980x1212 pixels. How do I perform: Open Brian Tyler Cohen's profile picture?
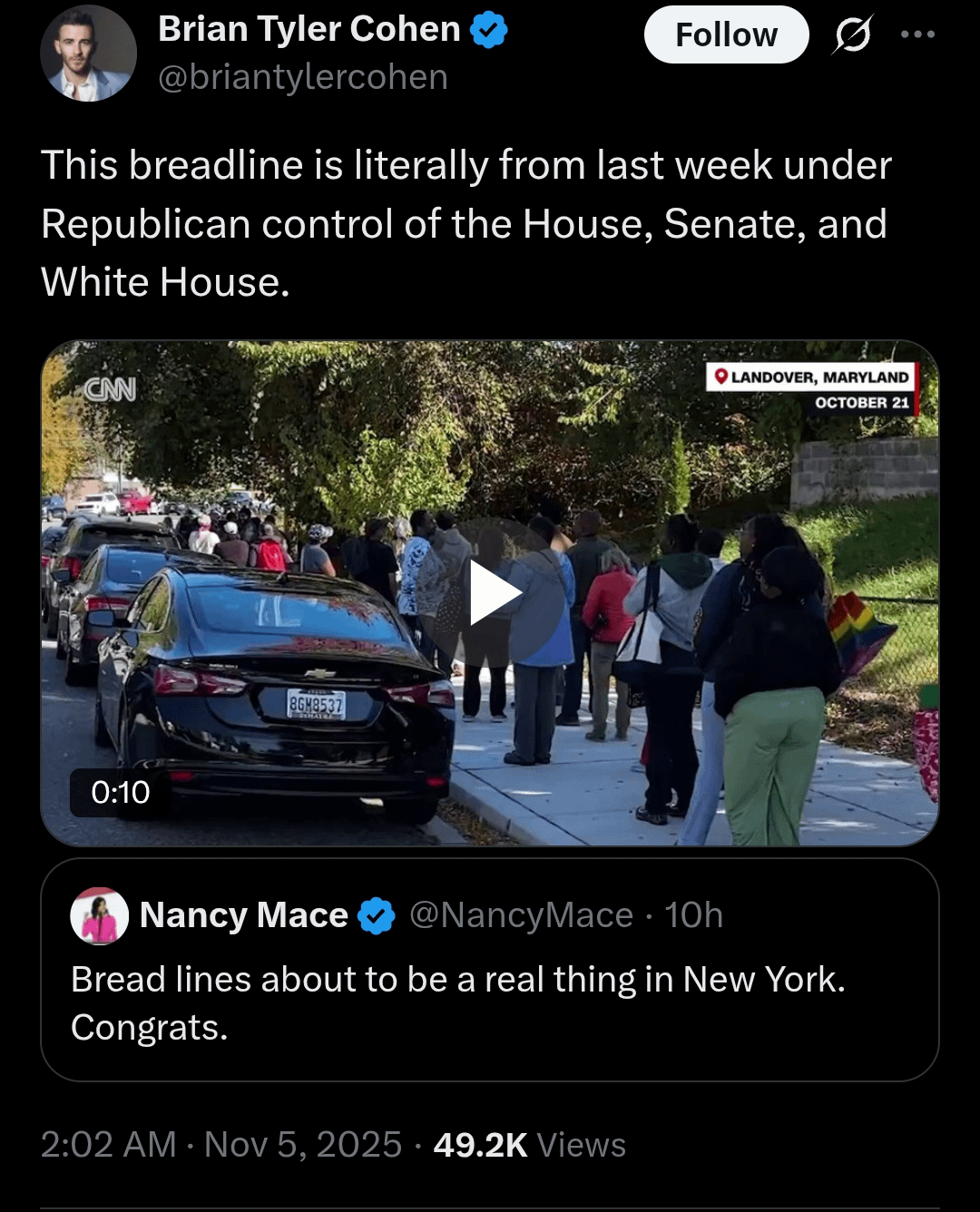point(88,54)
